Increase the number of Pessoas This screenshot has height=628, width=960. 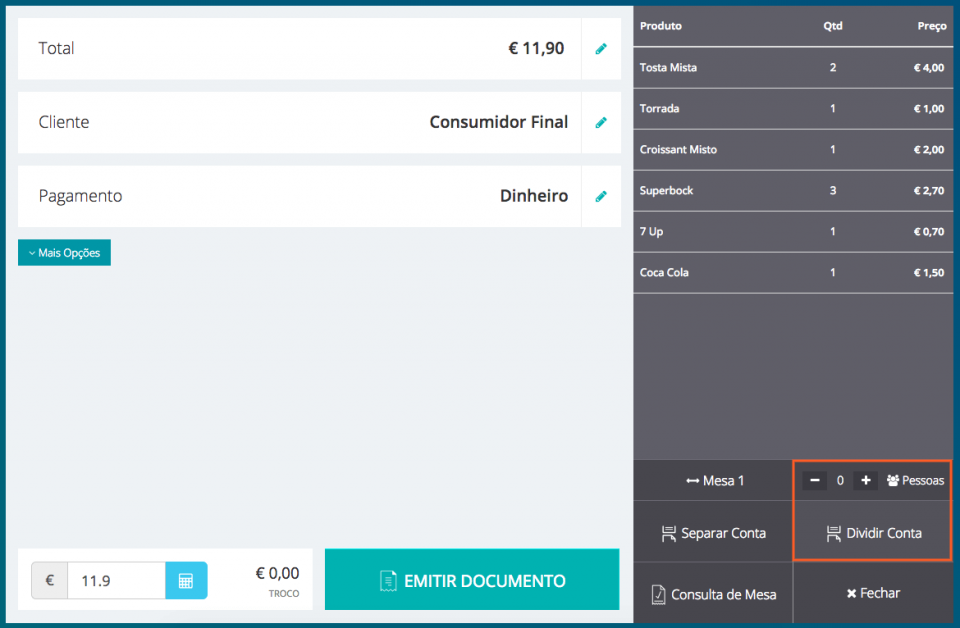pos(866,481)
